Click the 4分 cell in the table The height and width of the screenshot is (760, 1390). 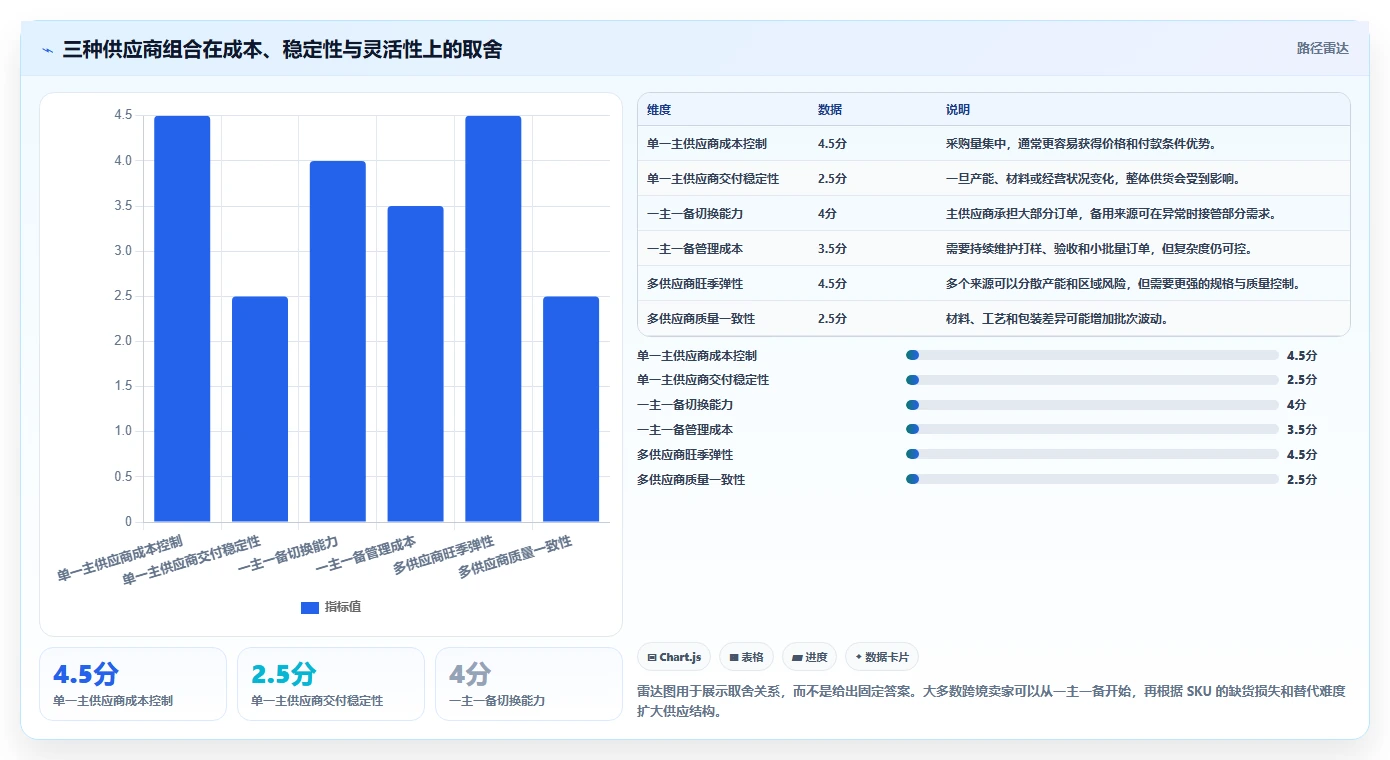click(827, 214)
